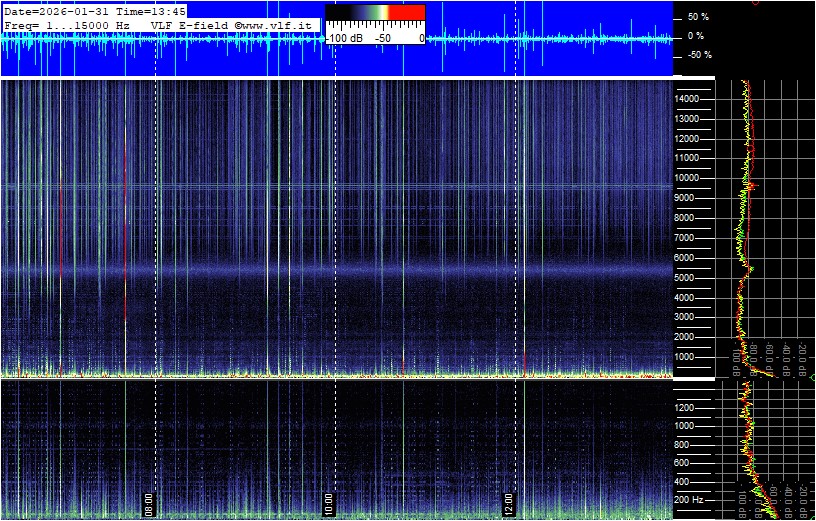Click the -100 dB end of color scale
Screen dimensions: 816x521
(344, 37)
